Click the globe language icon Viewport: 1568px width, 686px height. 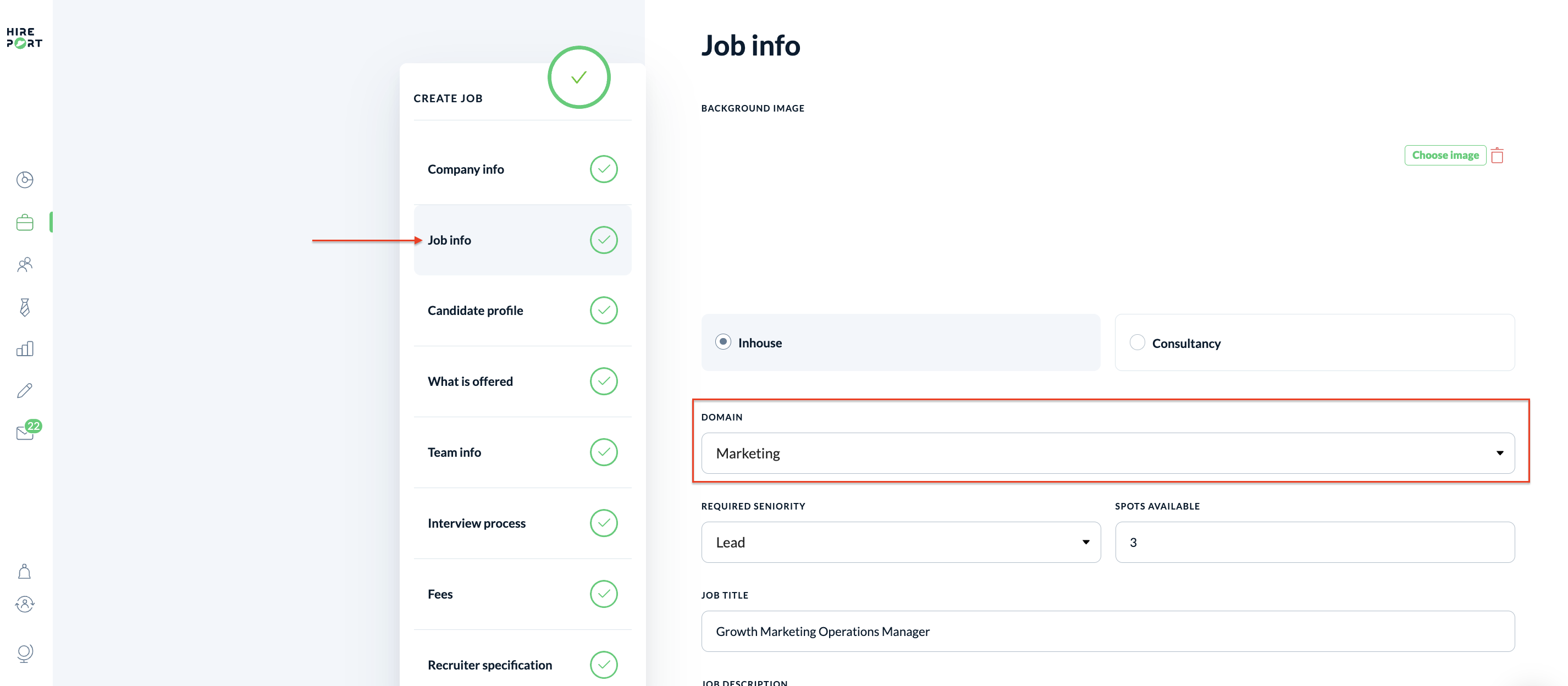tap(24, 653)
